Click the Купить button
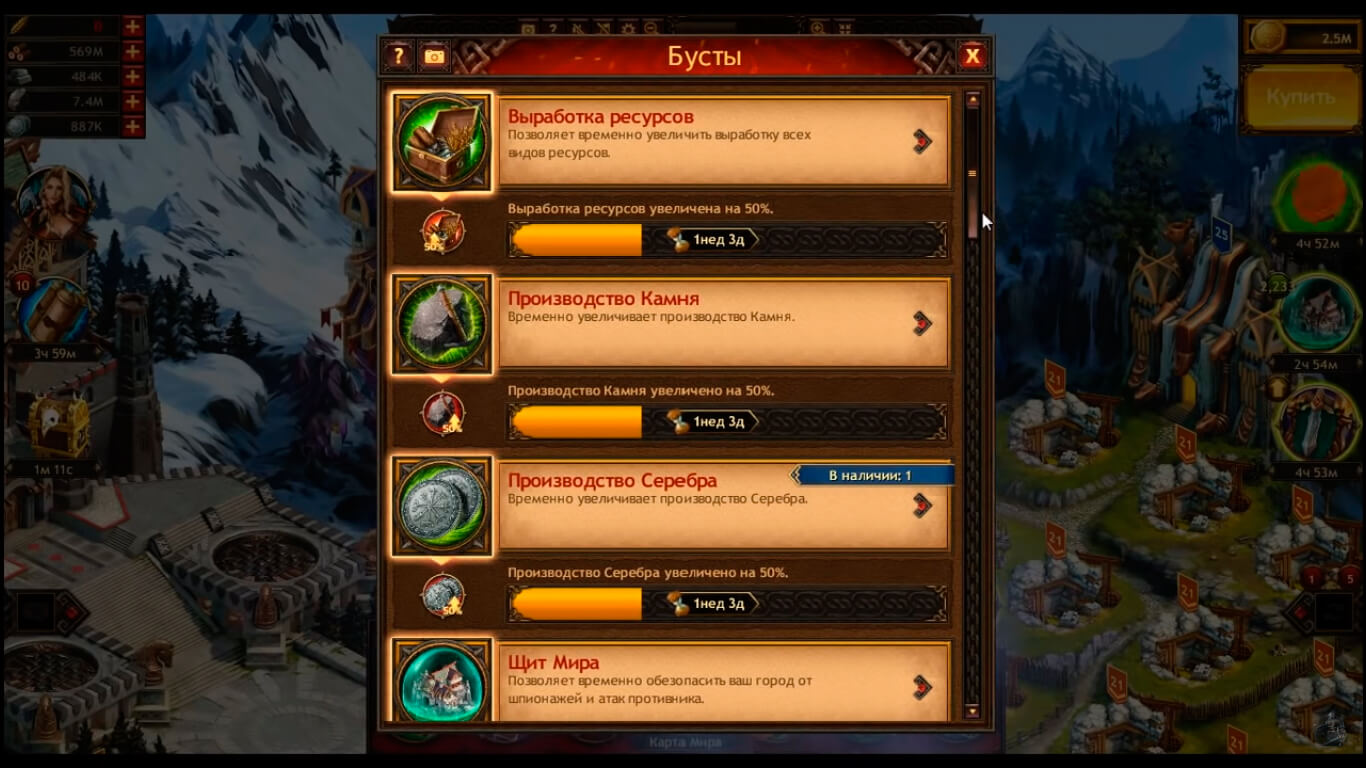 (x=1300, y=98)
